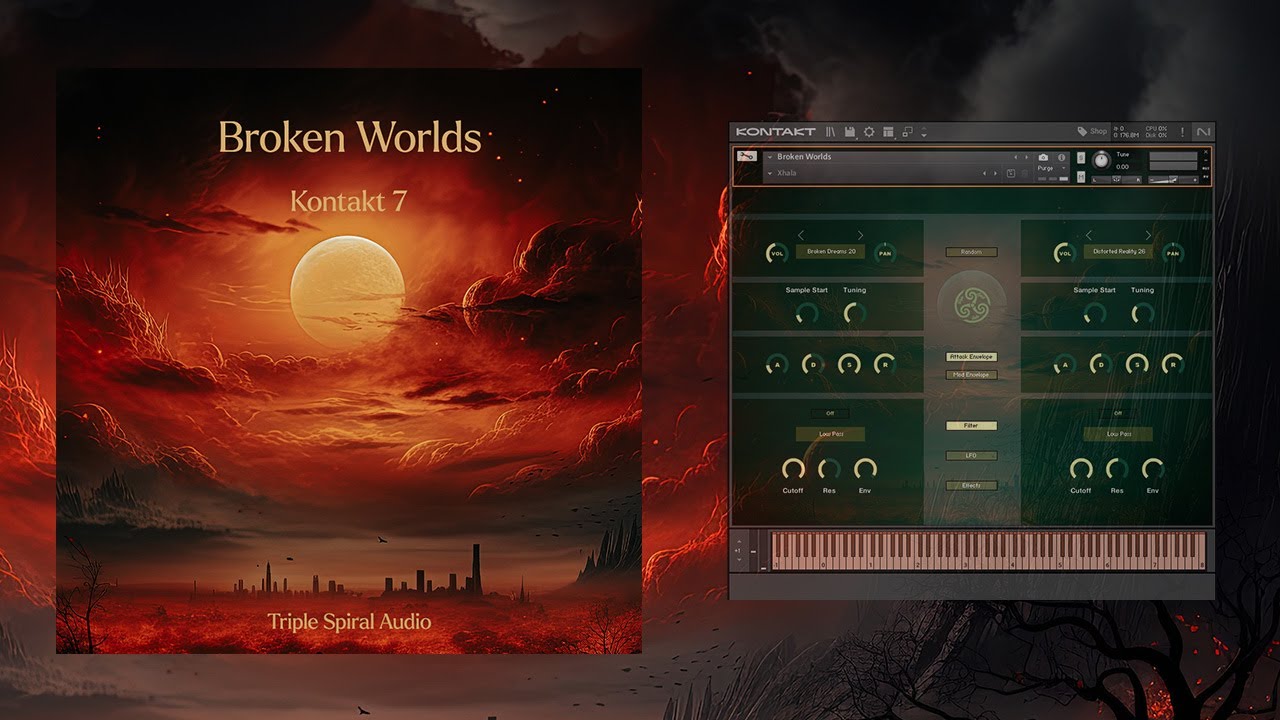Mute the Broken Worlds instrument
Viewport: 1280px width, 720px height.
tap(1081, 177)
